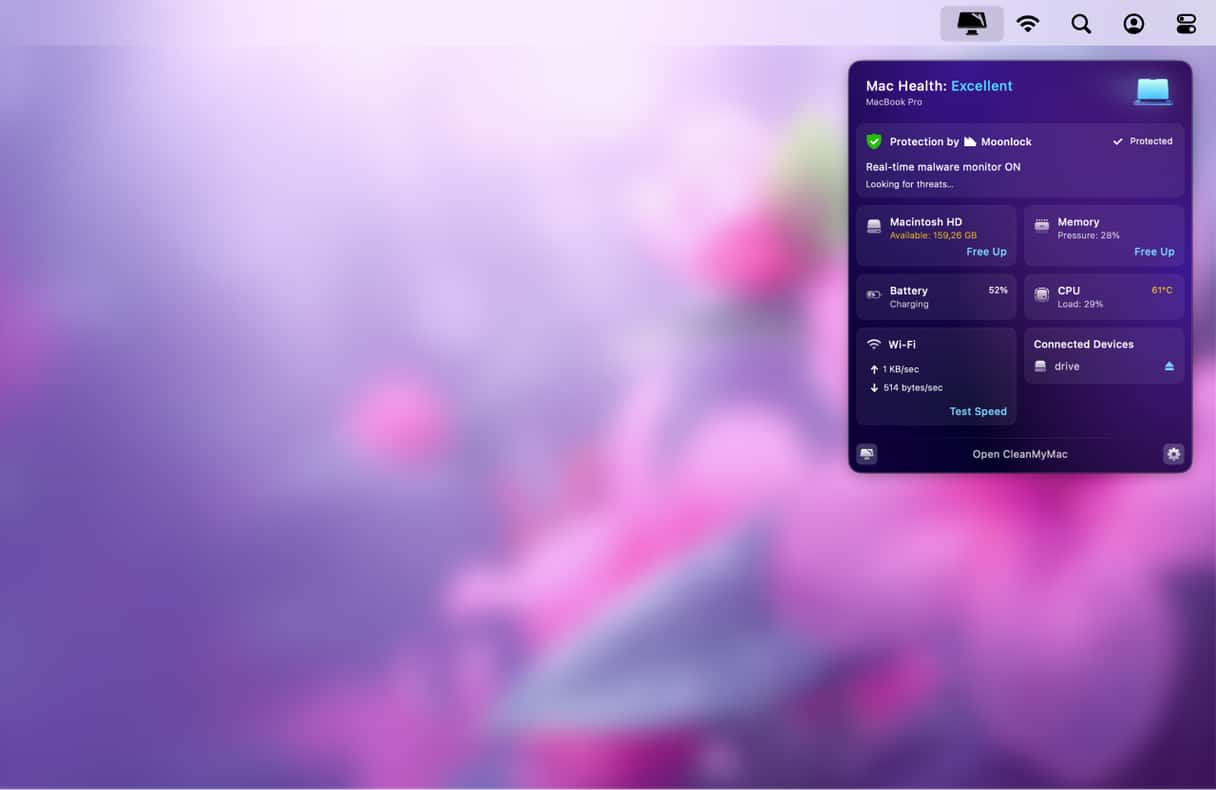Click the monitor icon in widget footer
The height and width of the screenshot is (790, 1216).
click(x=866, y=454)
